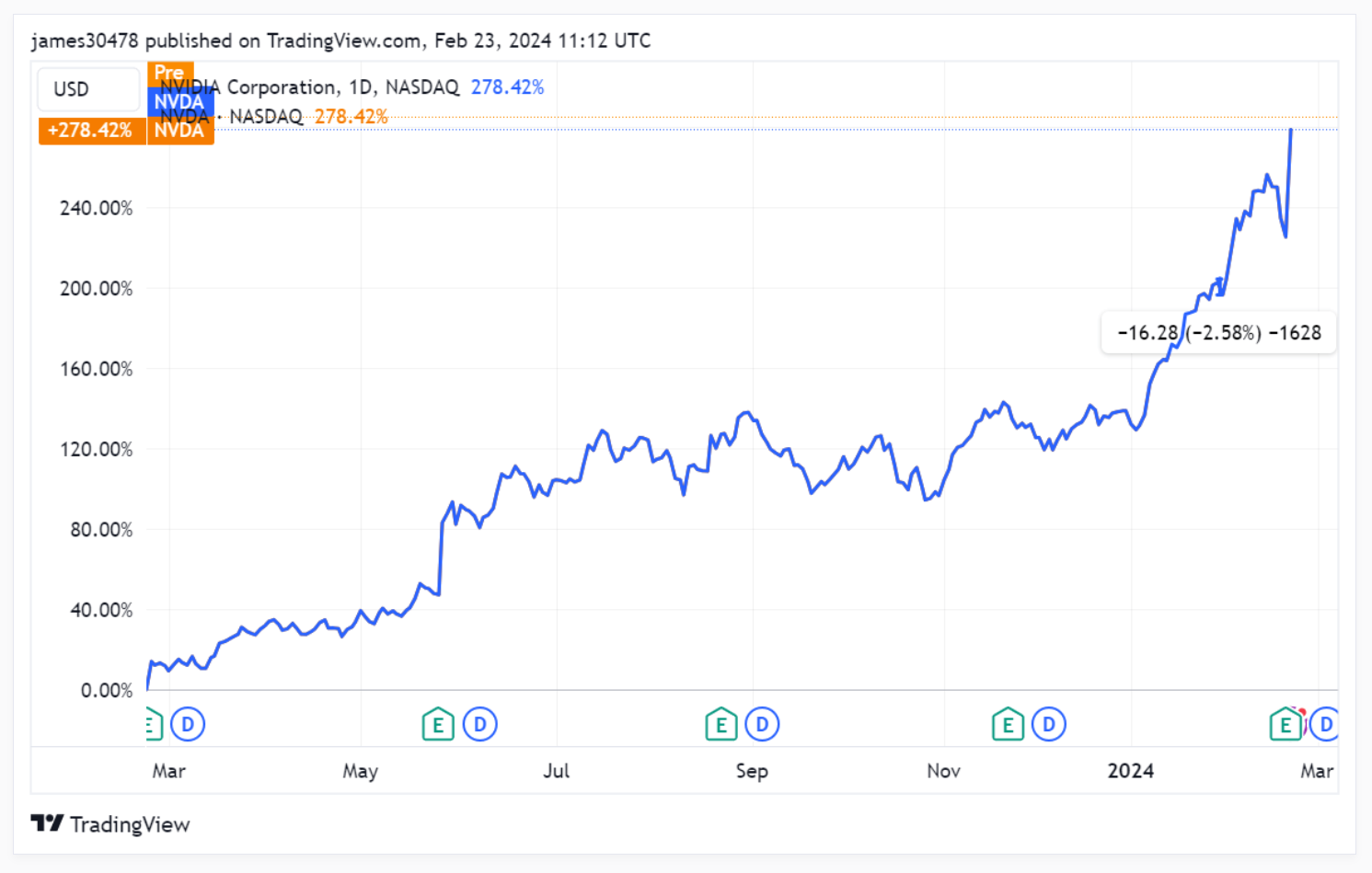Click the Nov time axis label
1372x873 pixels.
tap(943, 771)
